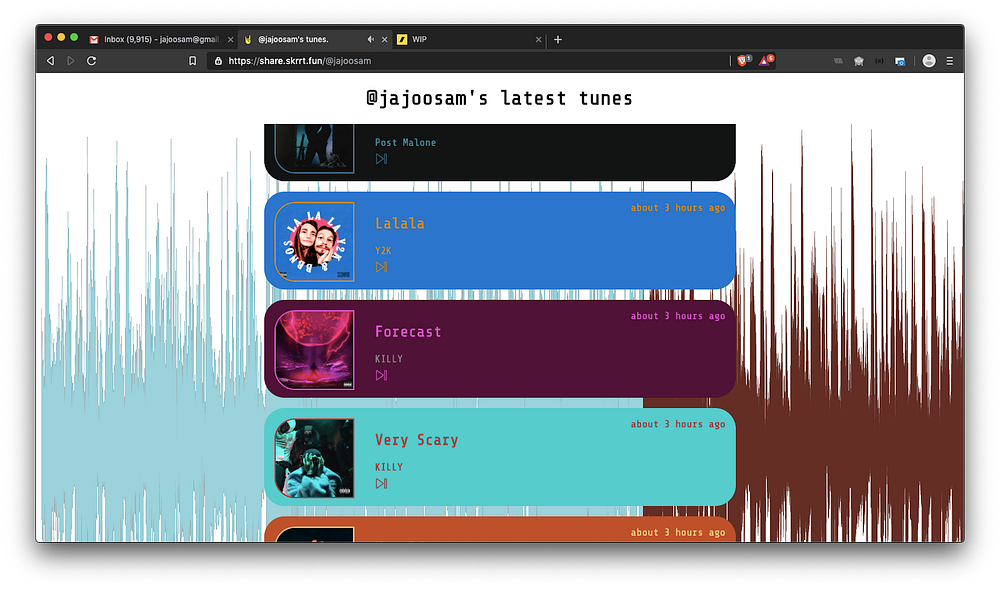Click the graduation cap extension icon
The width and height of the screenshot is (1000, 590).
(859, 61)
